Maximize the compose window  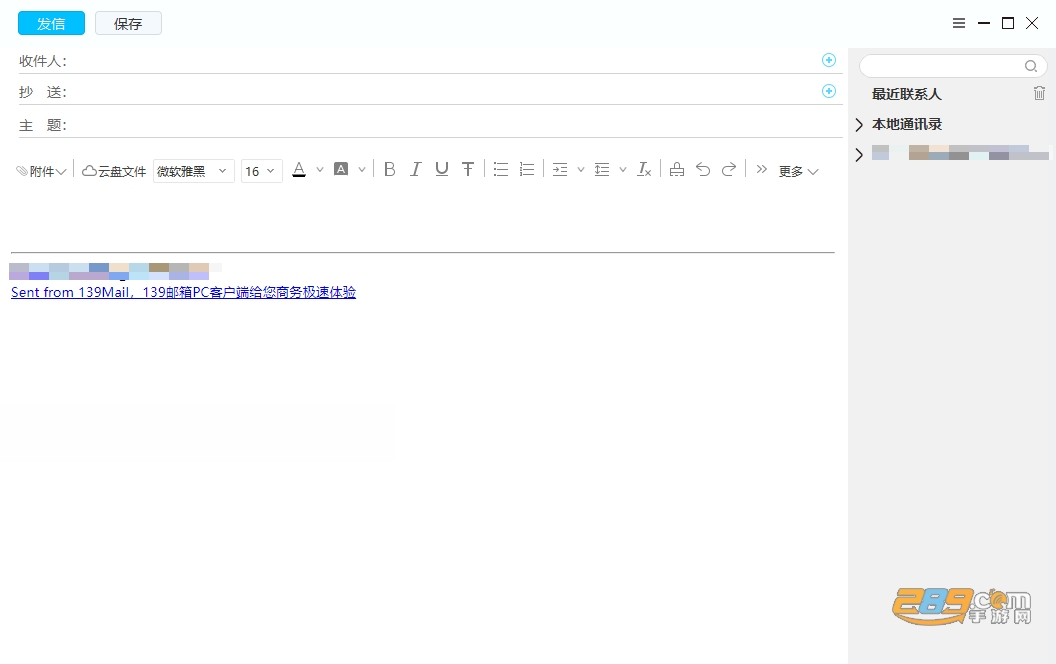point(1008,24)
